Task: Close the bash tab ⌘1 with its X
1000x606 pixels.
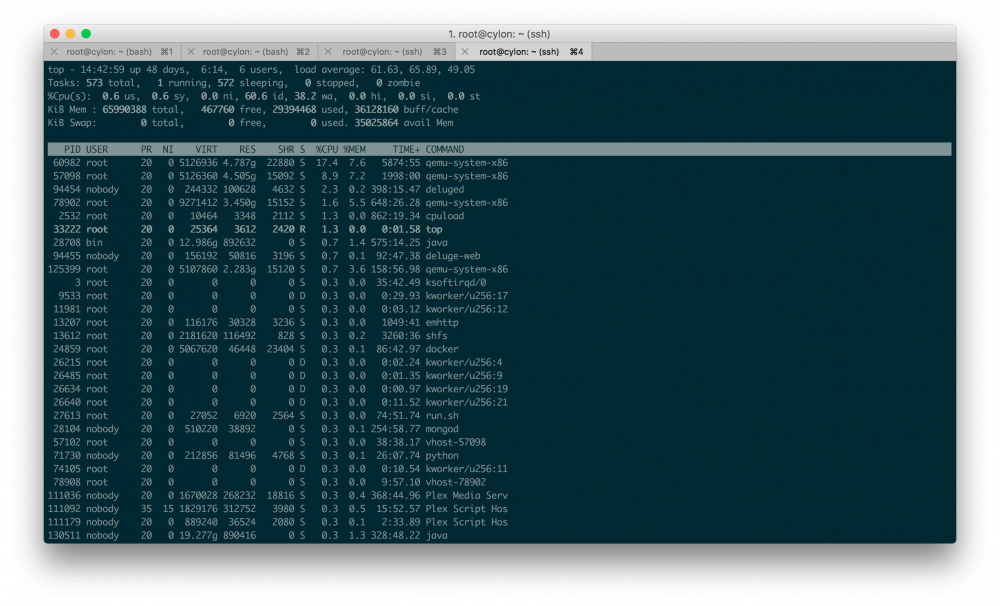Action: coord(54,52)
